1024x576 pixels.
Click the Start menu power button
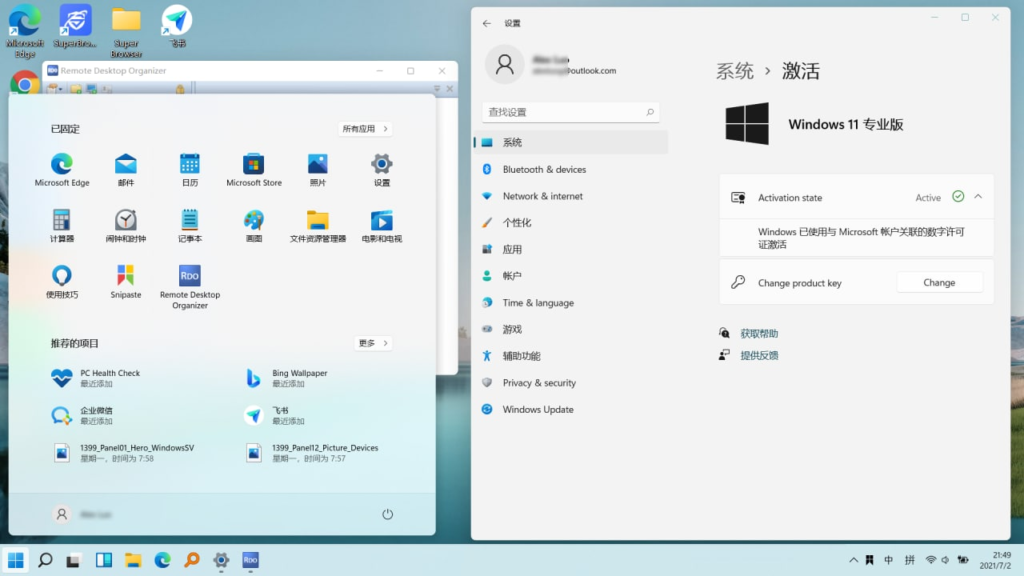point(387,514)
